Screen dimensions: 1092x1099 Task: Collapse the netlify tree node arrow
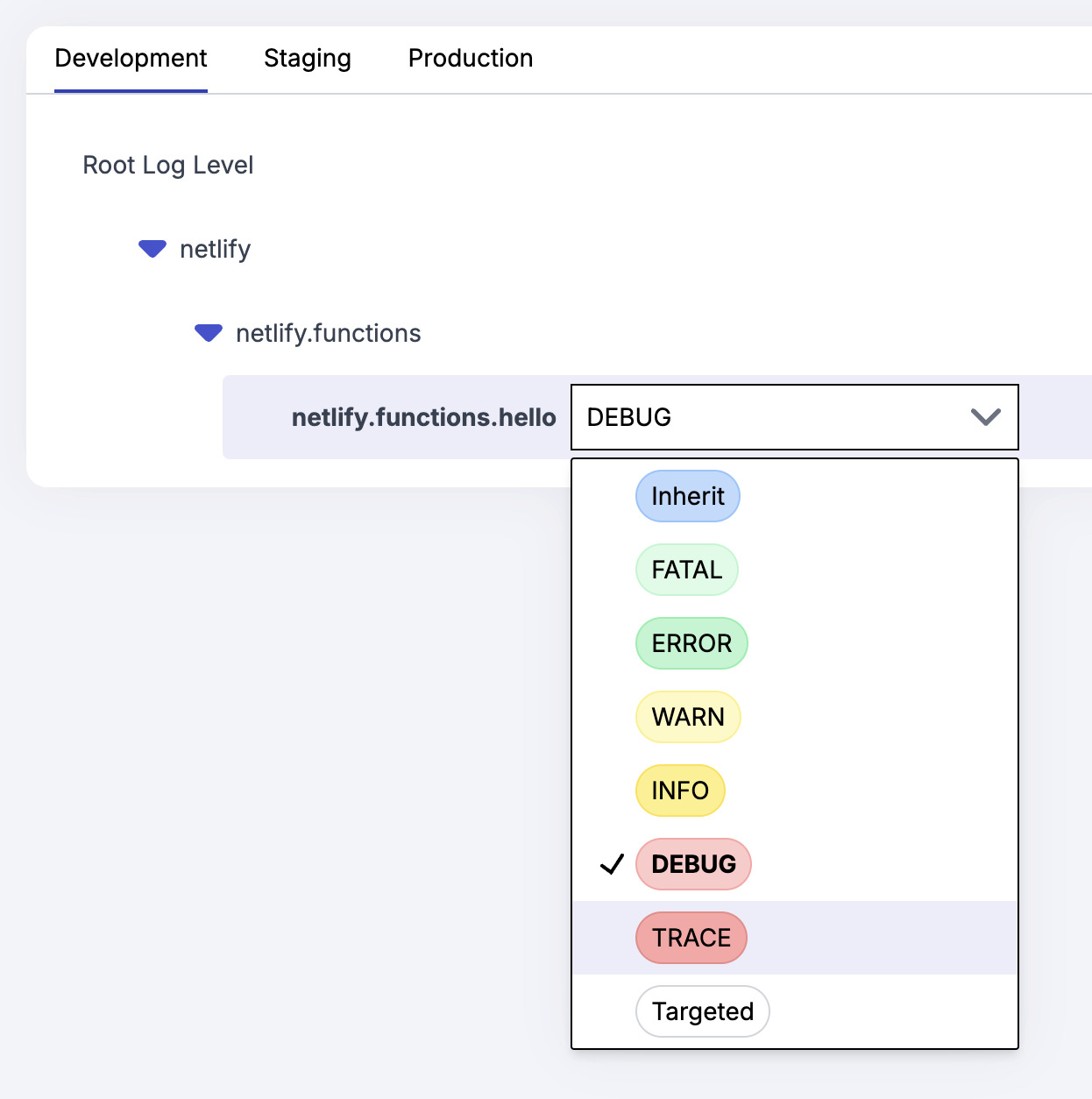152,249
